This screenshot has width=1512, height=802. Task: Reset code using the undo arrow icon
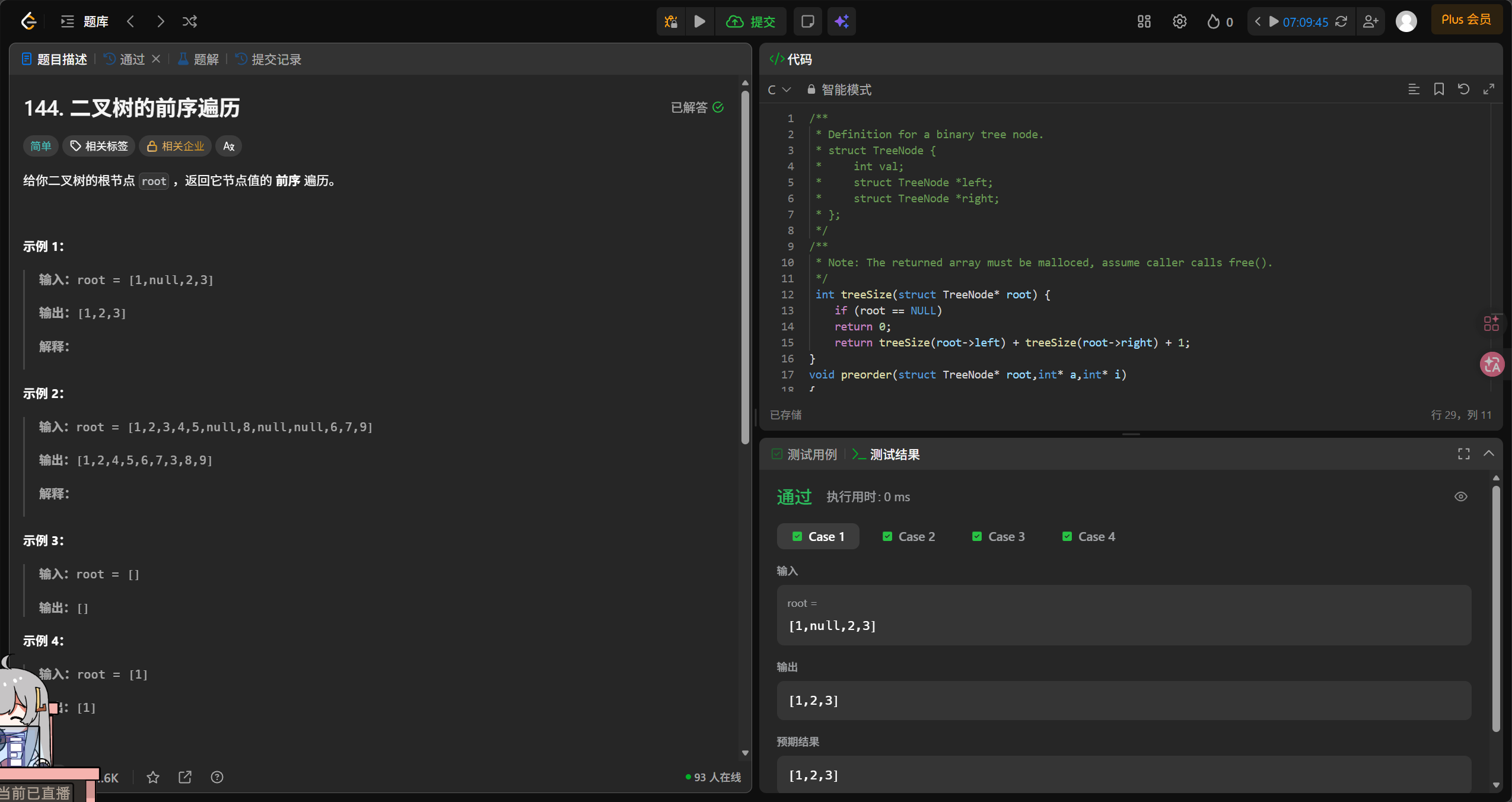click(1463, 90)
